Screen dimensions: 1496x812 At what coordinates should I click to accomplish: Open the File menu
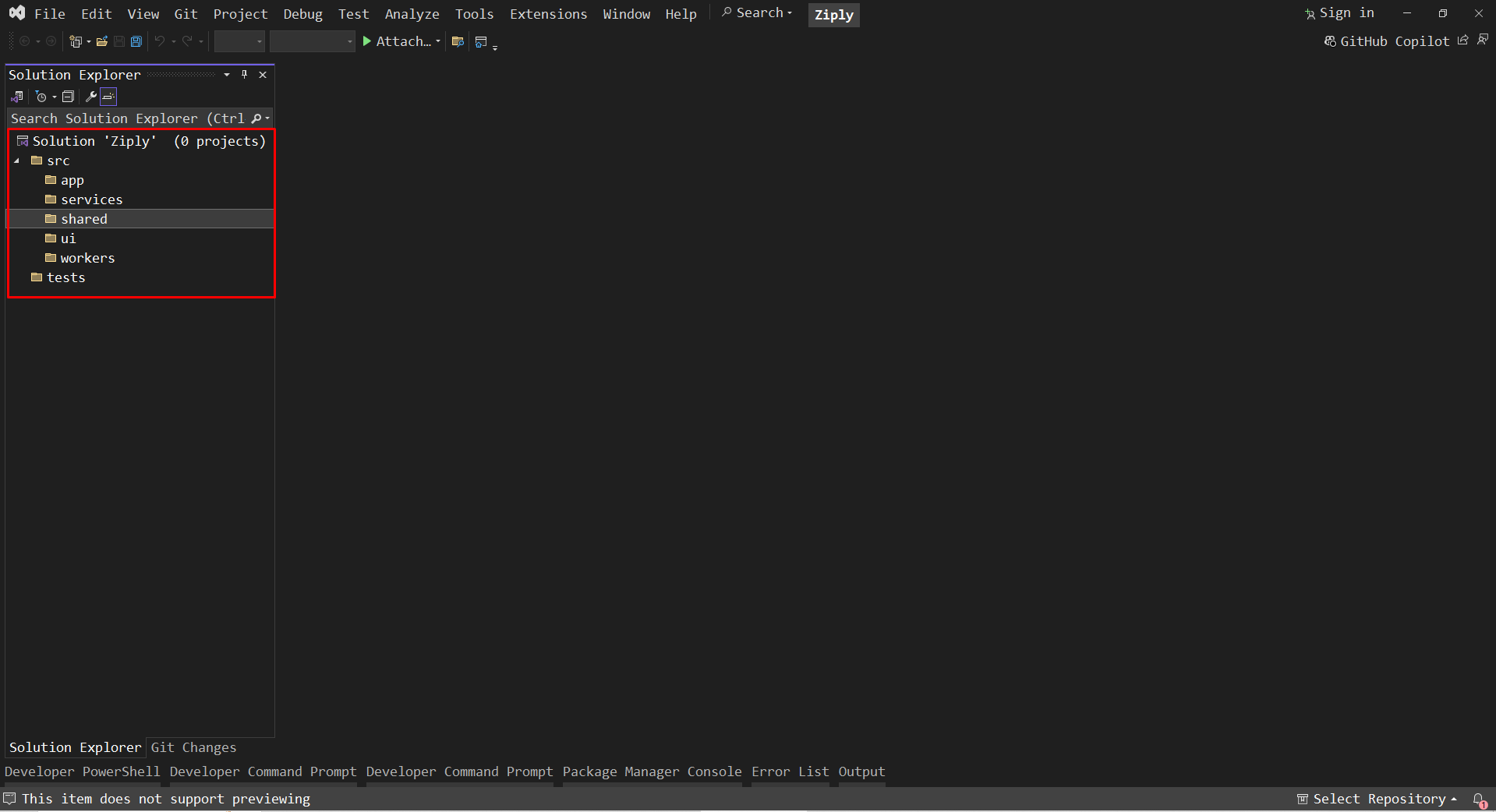(x=50, y=14)
